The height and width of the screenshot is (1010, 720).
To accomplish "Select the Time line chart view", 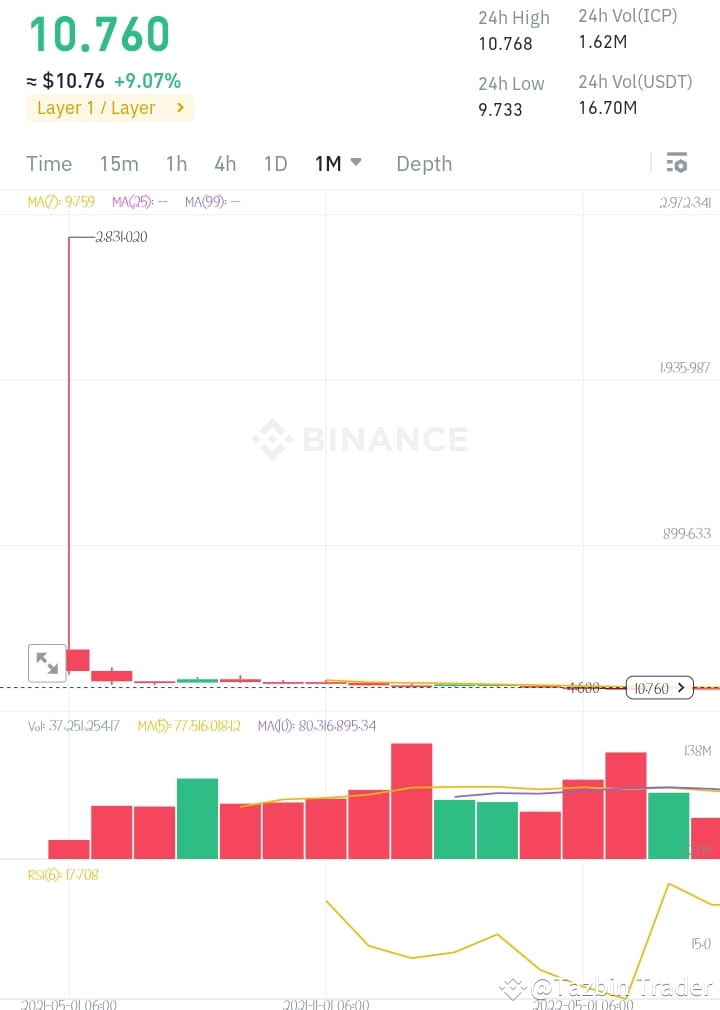I will [49, 164].
